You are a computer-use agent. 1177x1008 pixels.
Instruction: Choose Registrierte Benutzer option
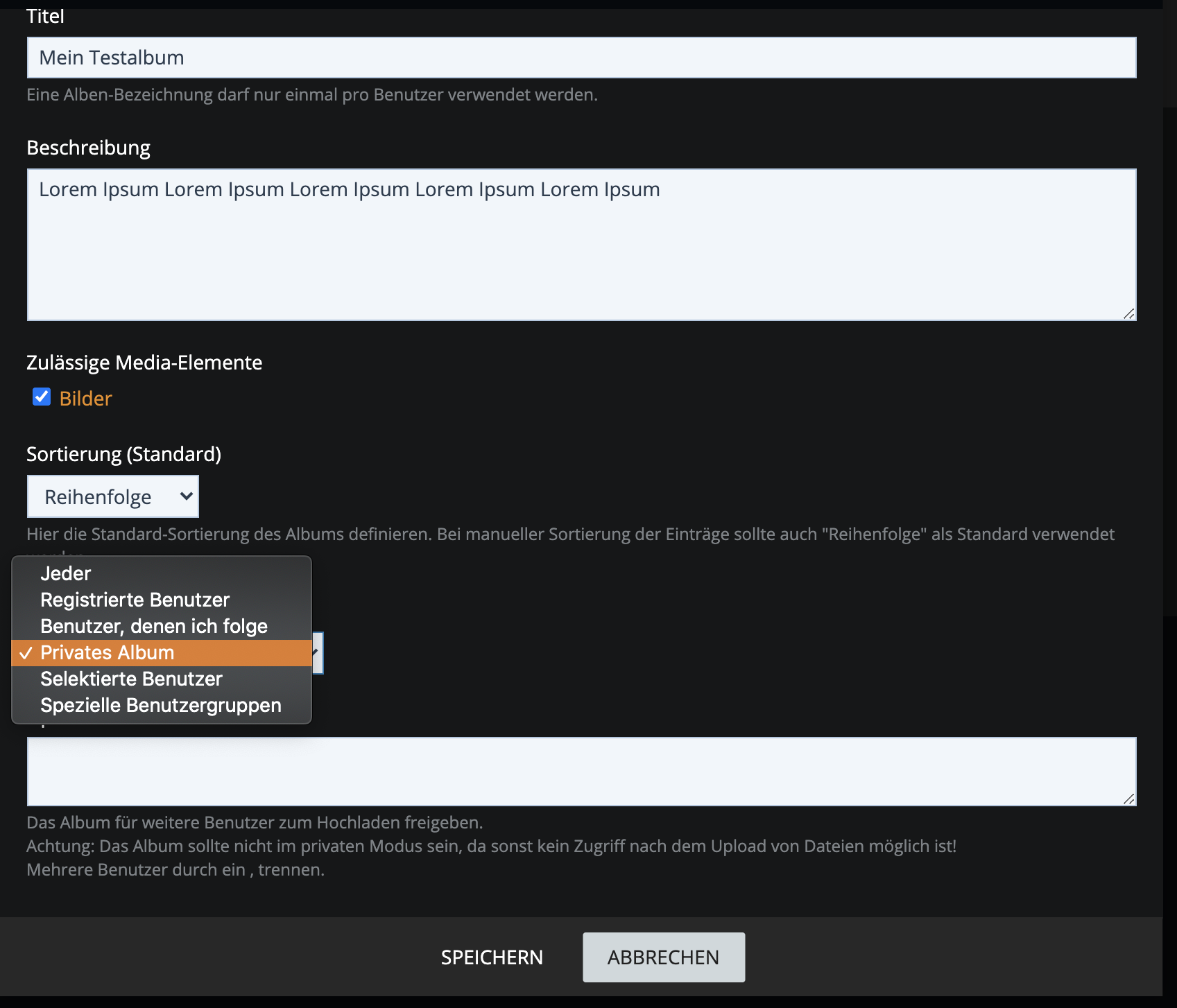(x=135, y=600)
